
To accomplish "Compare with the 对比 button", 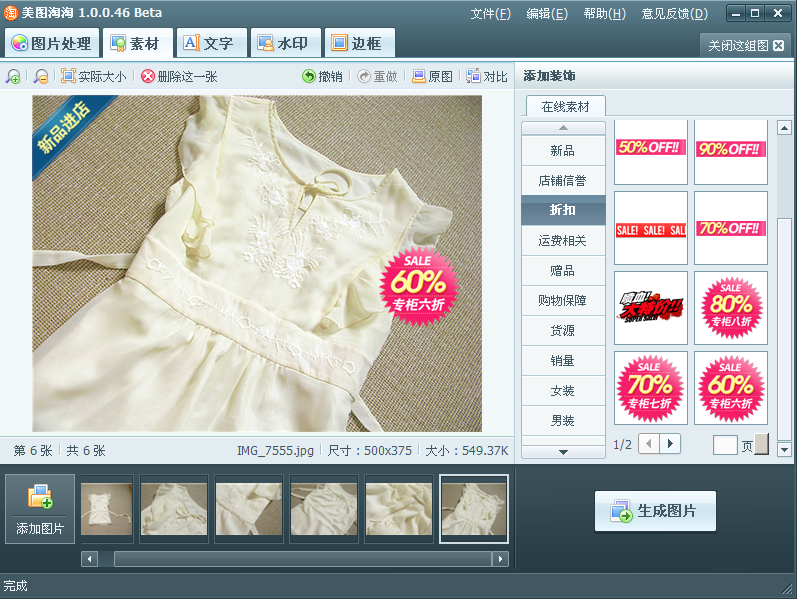I will pos(487,76).
